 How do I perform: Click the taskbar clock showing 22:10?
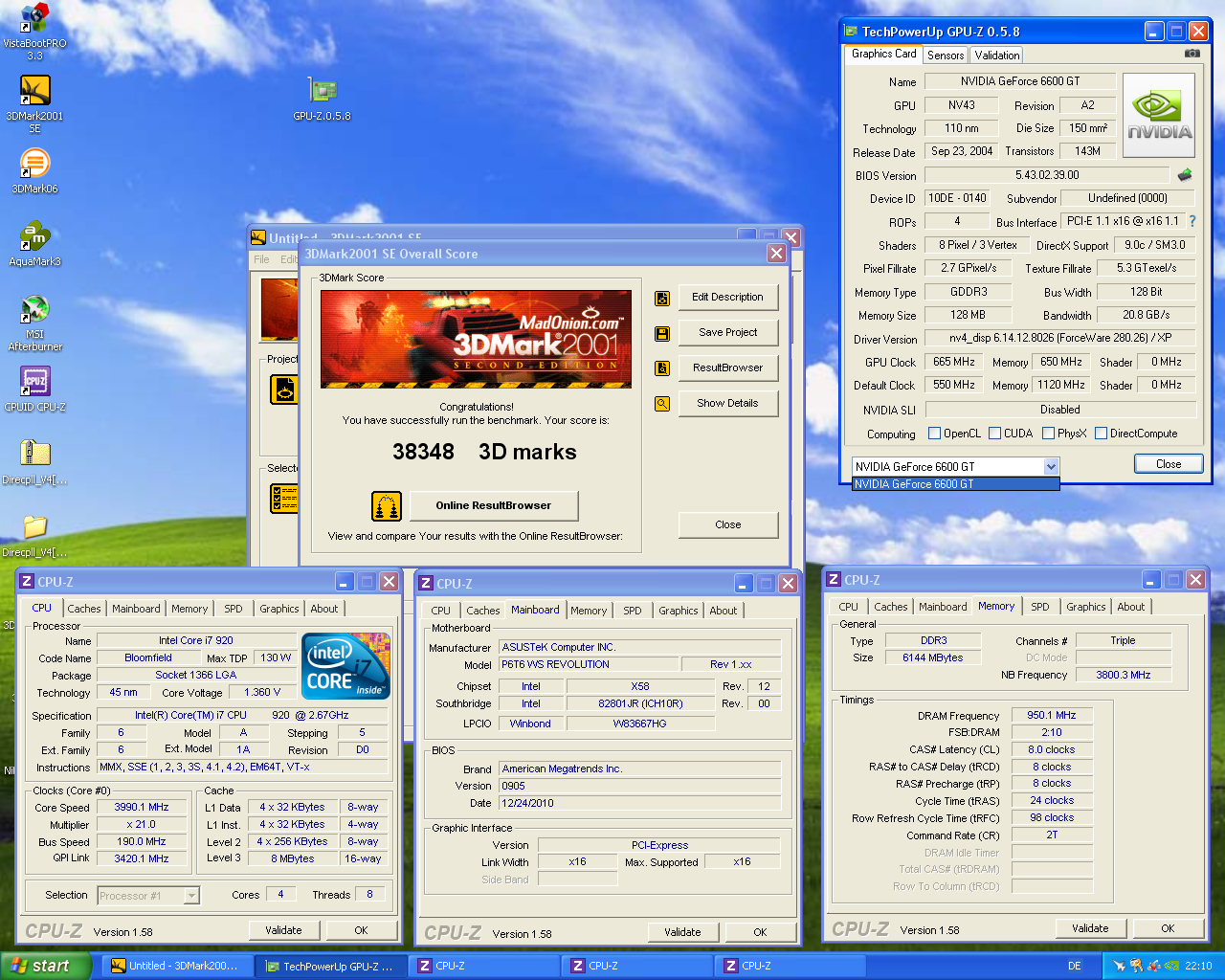click(x=1198, y=967)
